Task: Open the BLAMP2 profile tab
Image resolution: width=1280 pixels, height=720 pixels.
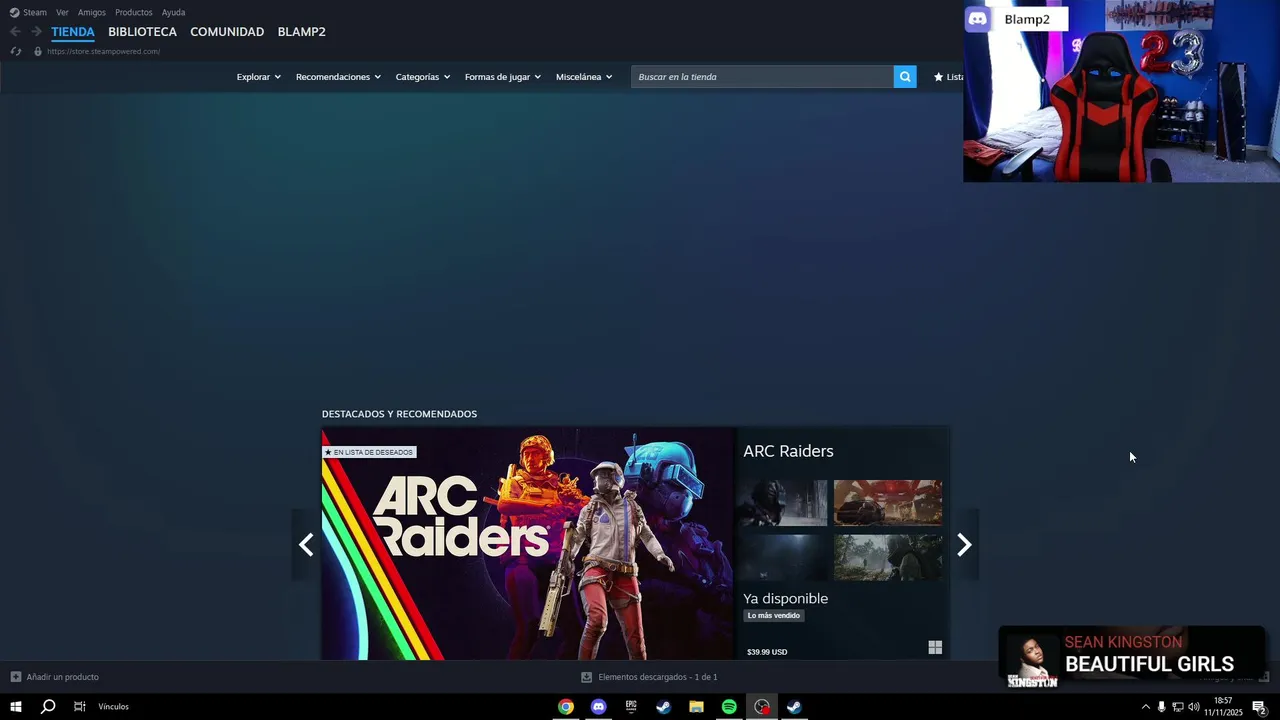Action: [301, 32]
